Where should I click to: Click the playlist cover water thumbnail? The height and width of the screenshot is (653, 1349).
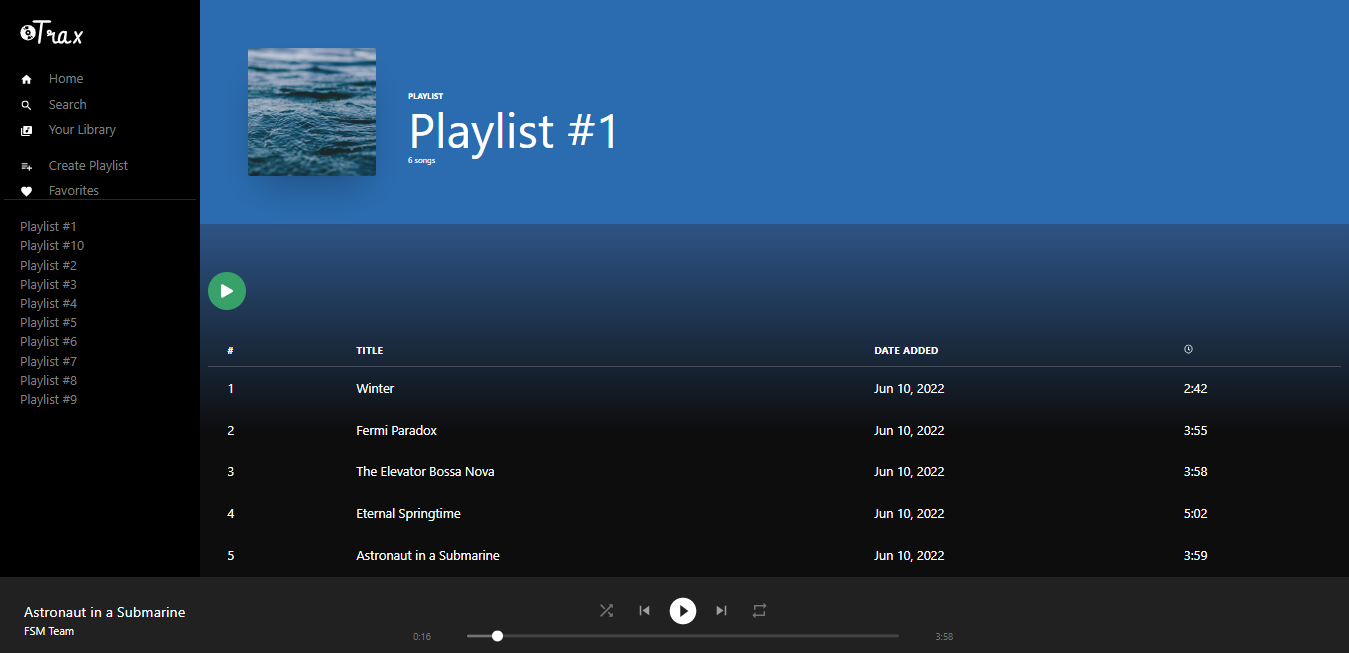click(x=312, y=112)
